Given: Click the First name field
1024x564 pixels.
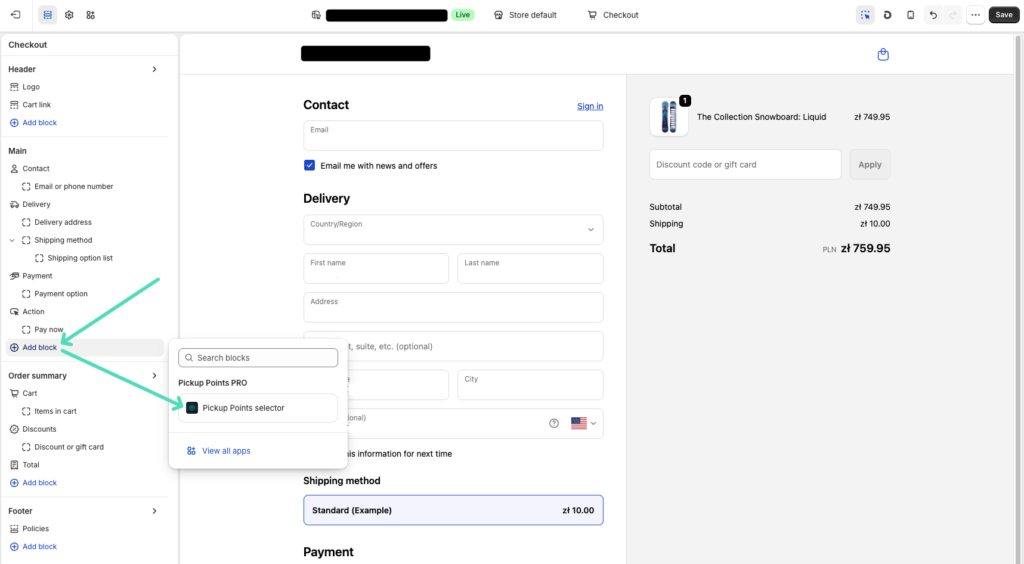Looking at the screenshot, I should 376,268.
